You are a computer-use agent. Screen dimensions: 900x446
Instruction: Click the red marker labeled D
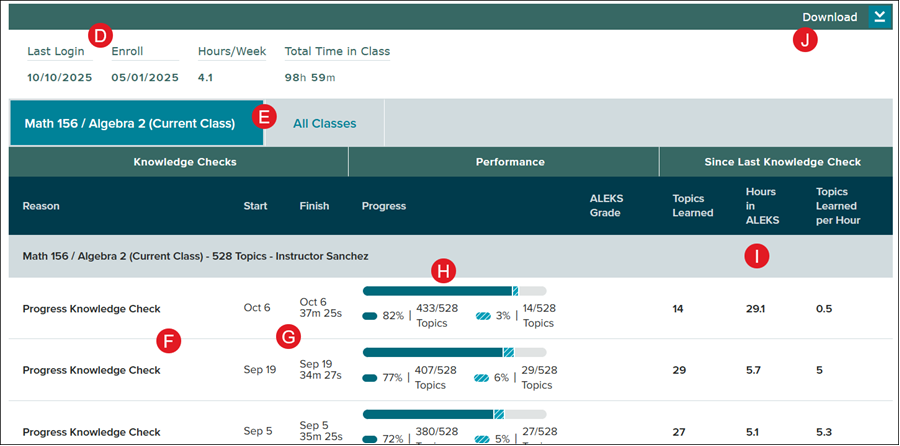coord(100,35)
